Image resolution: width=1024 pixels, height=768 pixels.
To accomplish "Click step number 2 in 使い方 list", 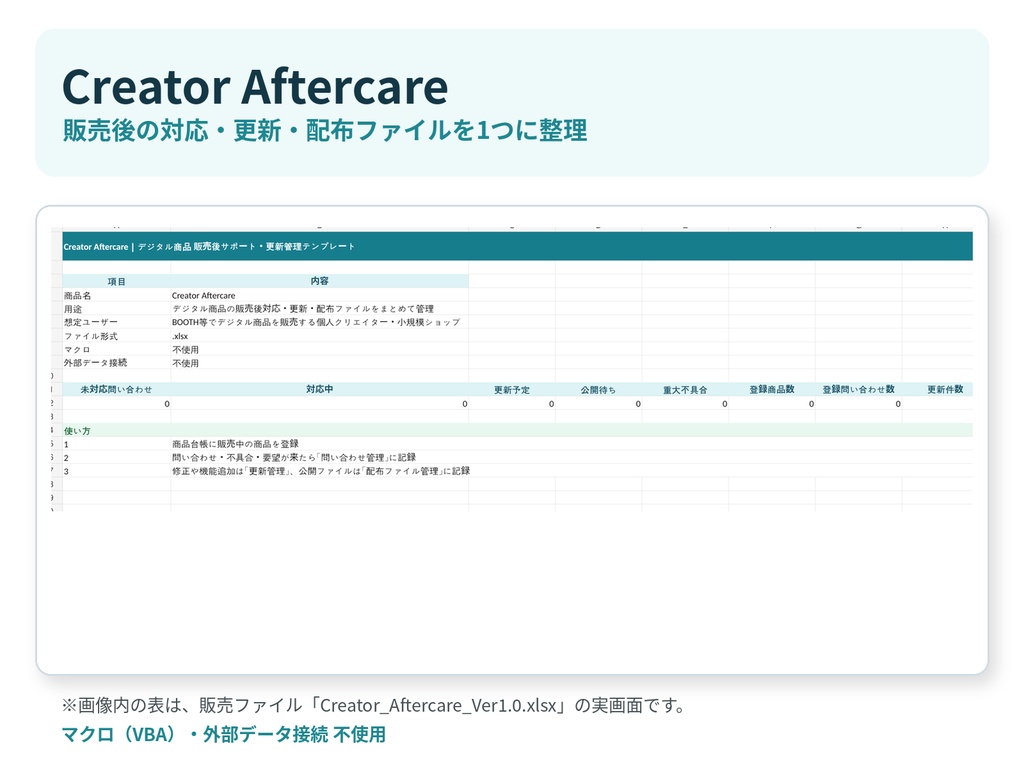I will 116,458.
